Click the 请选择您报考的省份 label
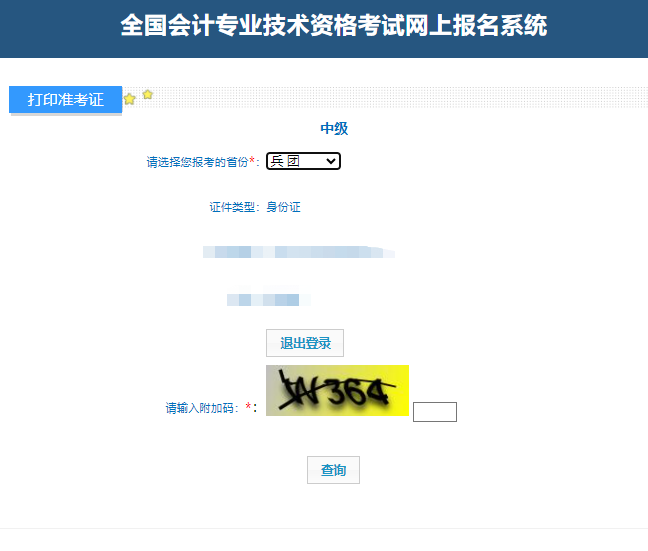The width and height of the screenshot is (648, 551). click(197, 162)
